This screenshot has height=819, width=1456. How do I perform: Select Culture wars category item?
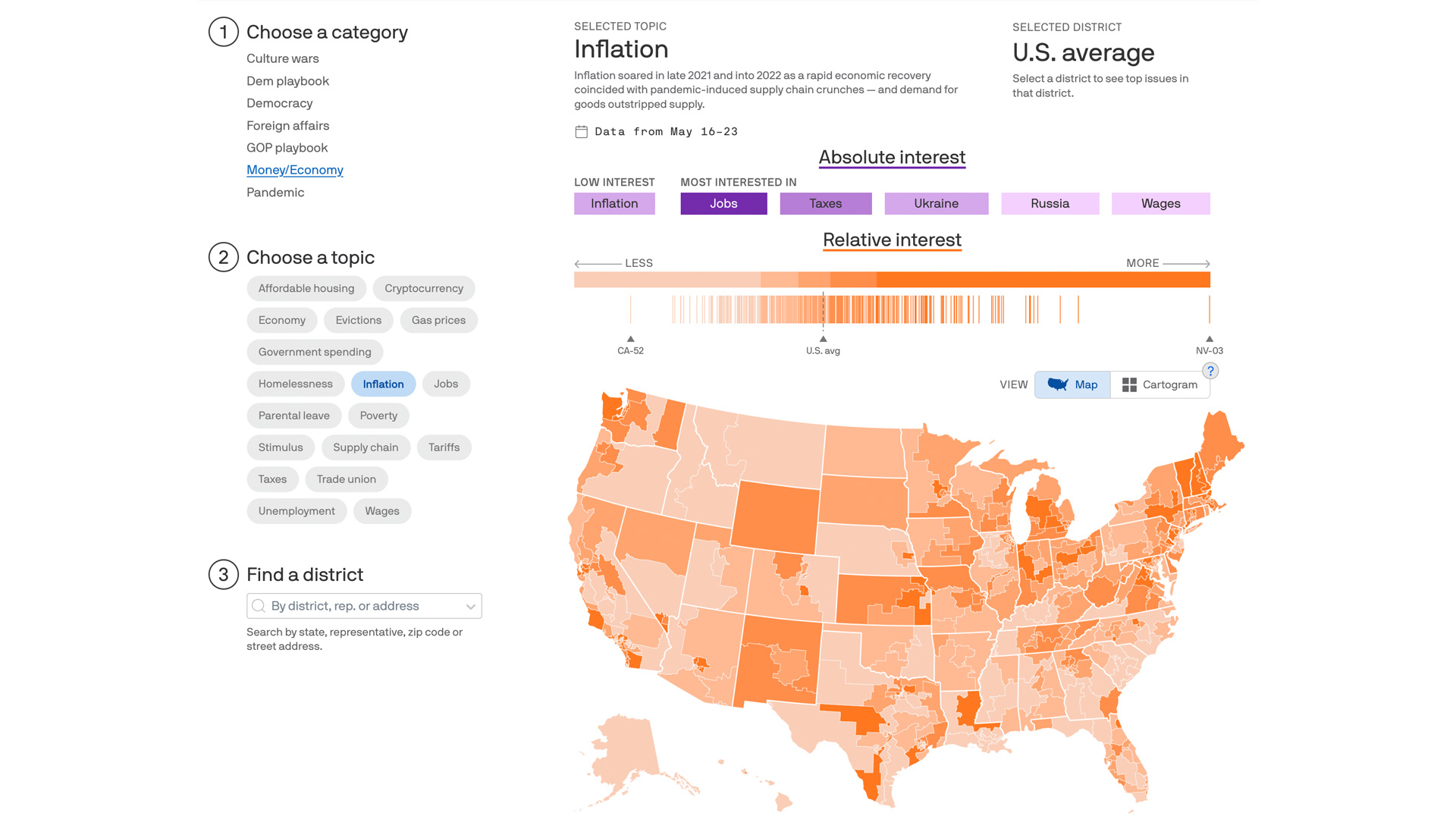pos(283,57)
